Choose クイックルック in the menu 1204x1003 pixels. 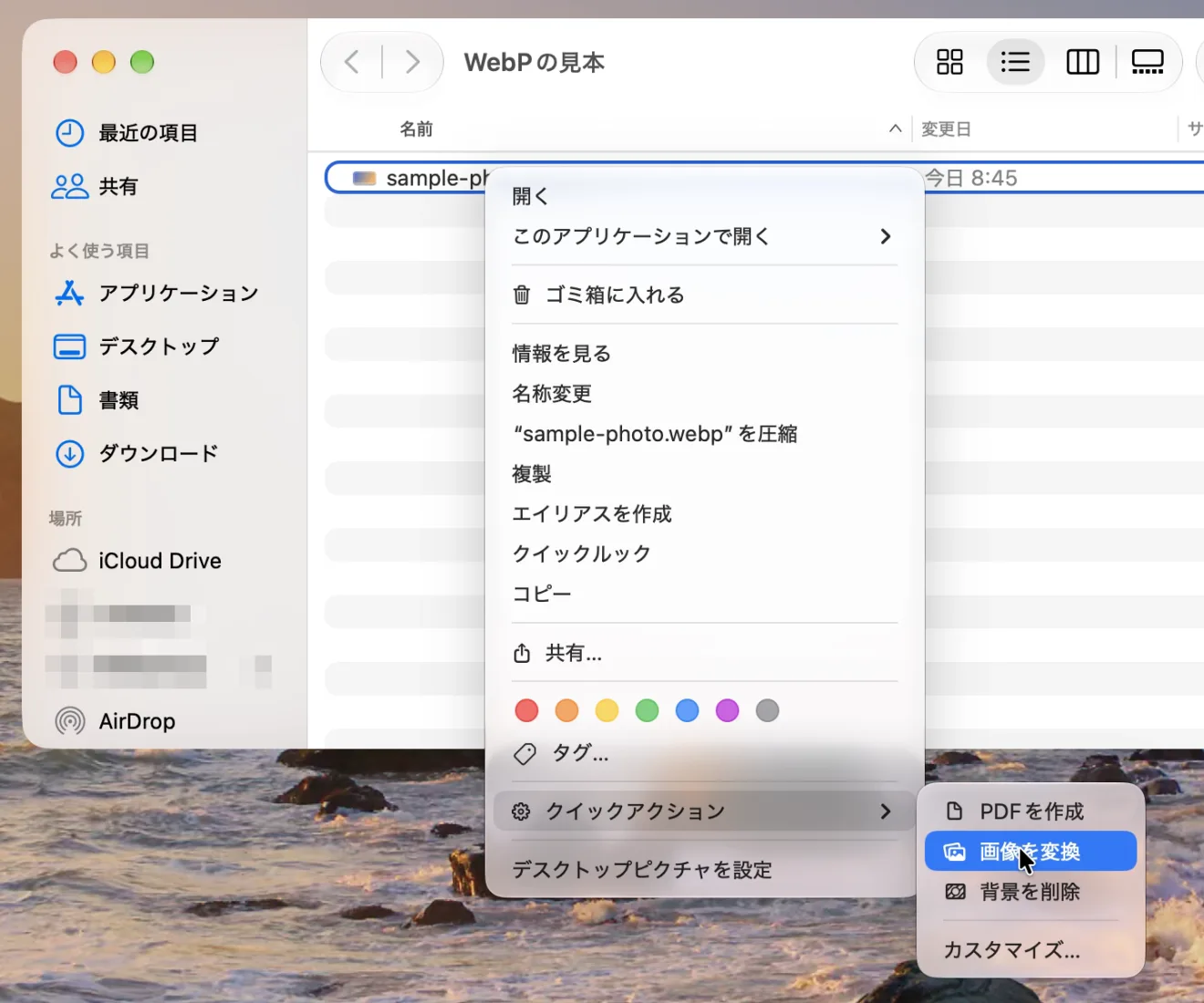tap(704, 553)
